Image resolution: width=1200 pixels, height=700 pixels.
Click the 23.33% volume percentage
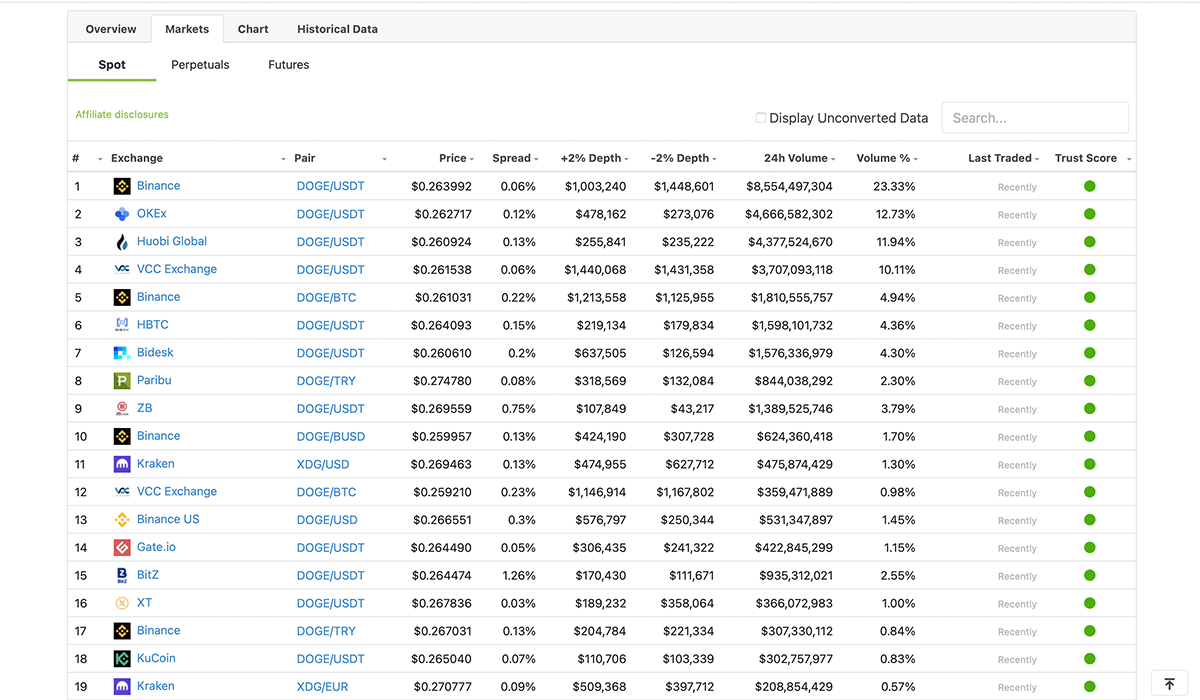pyautogui.click(x=894, y=186)
